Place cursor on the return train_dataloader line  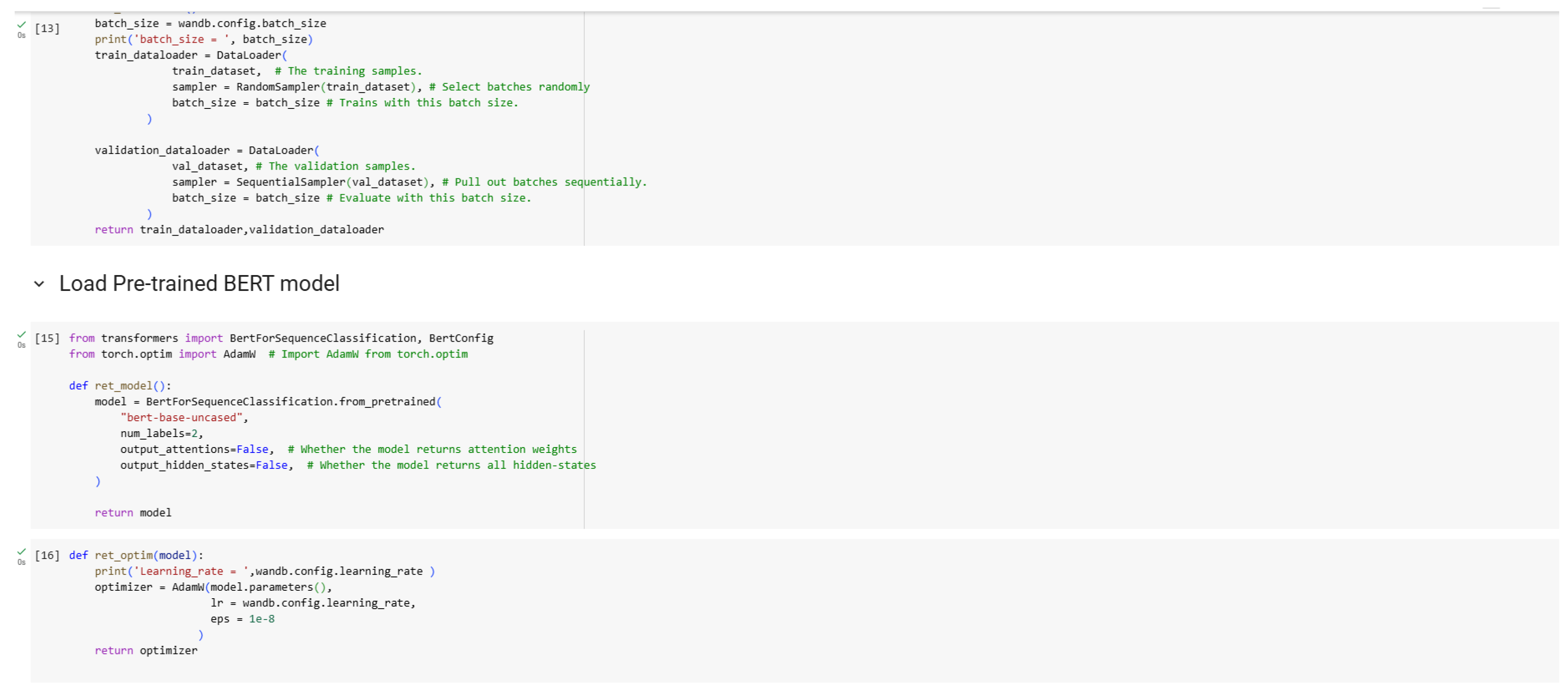(x=239, y=230)
